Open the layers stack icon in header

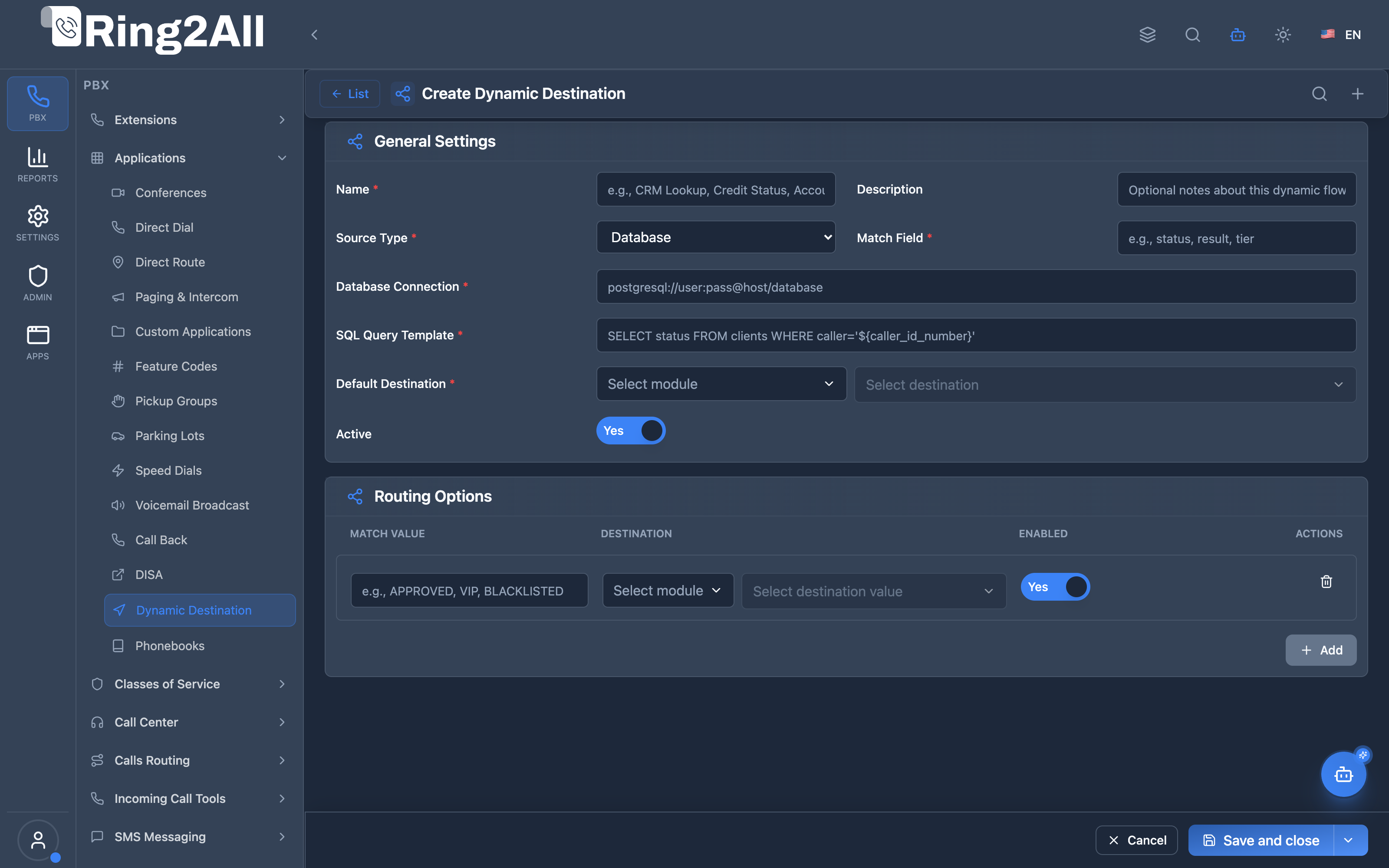click(1147, 34)
